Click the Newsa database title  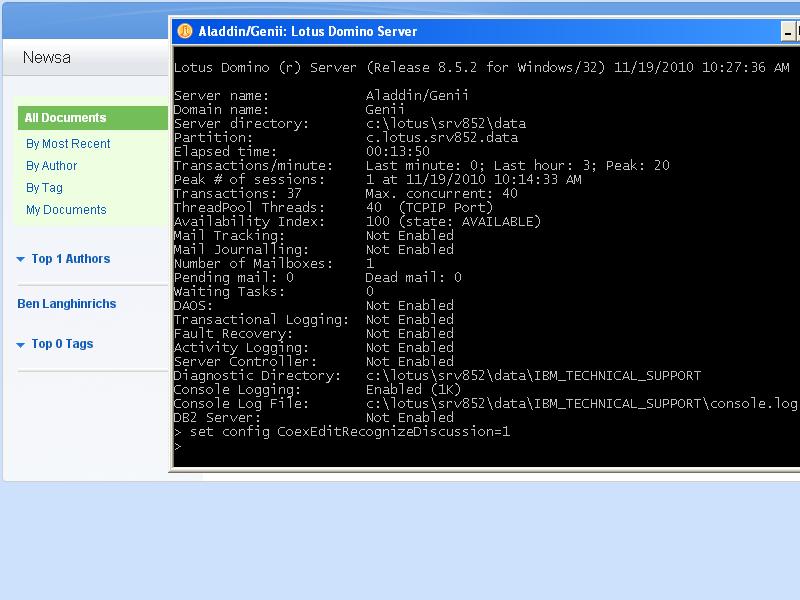click(47, 57)
